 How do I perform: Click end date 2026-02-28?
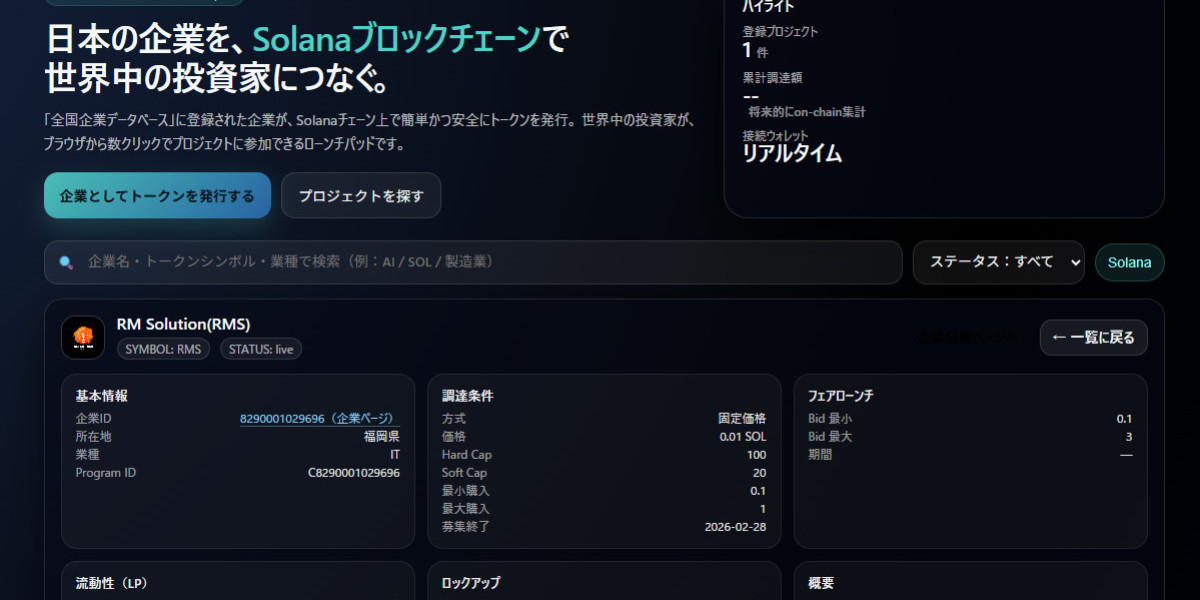click(736, 527)
